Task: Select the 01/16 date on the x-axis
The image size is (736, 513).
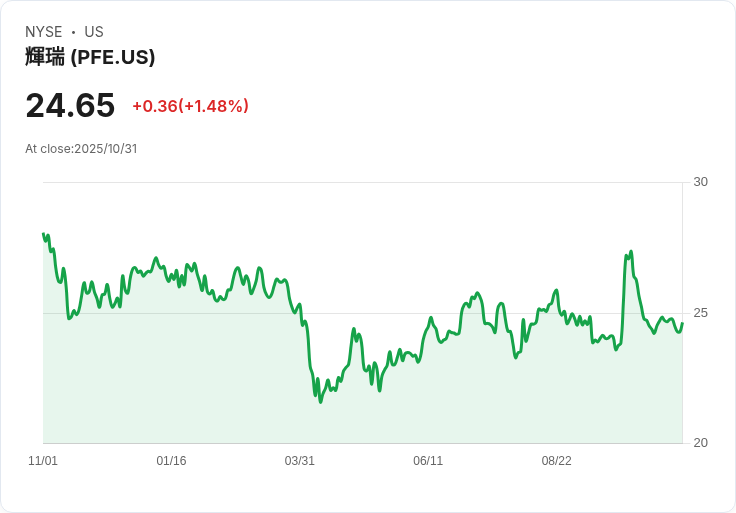Action: [x=171, y=461]
